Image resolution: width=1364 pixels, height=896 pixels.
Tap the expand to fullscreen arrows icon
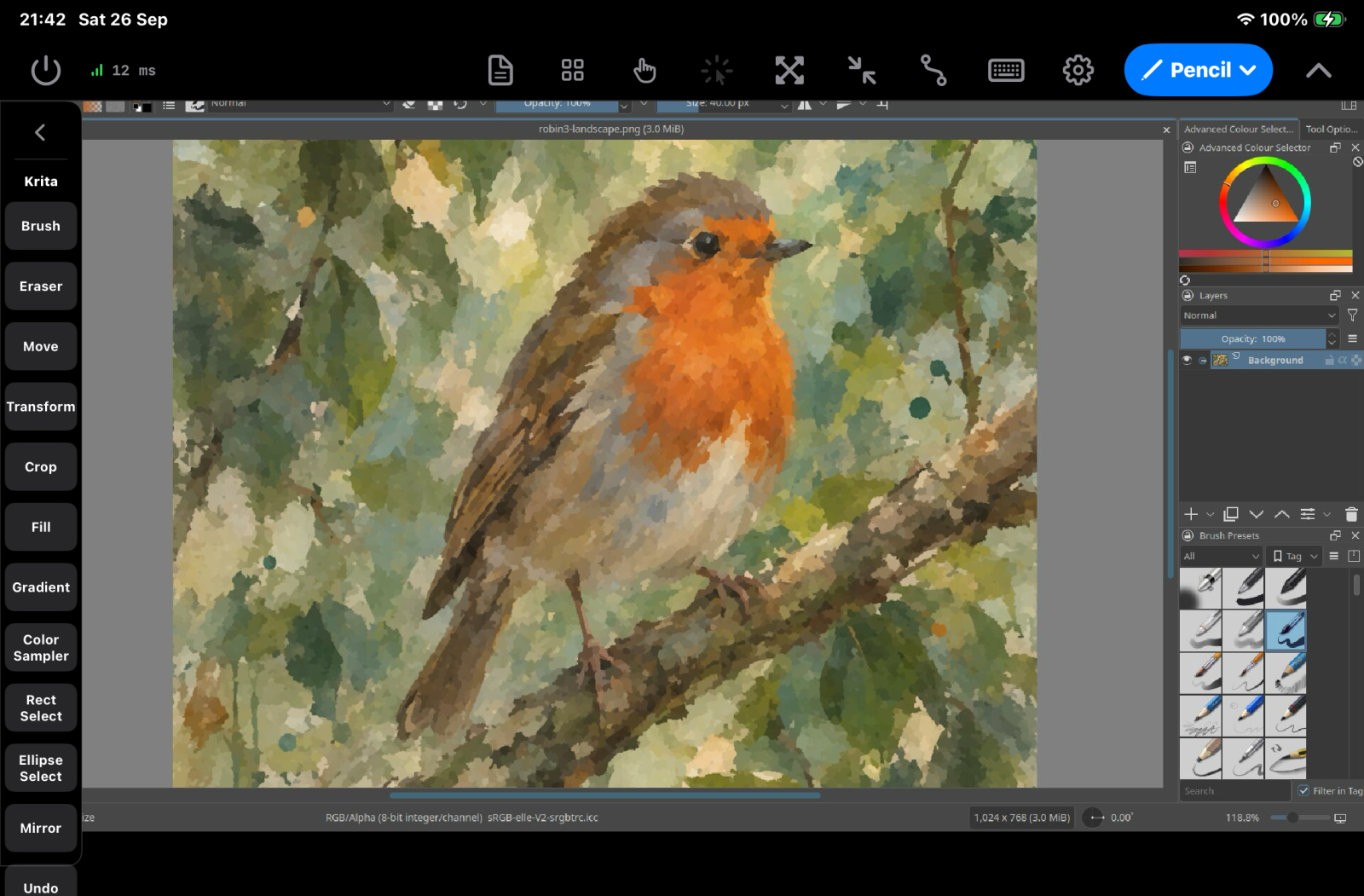click(789, 70)
